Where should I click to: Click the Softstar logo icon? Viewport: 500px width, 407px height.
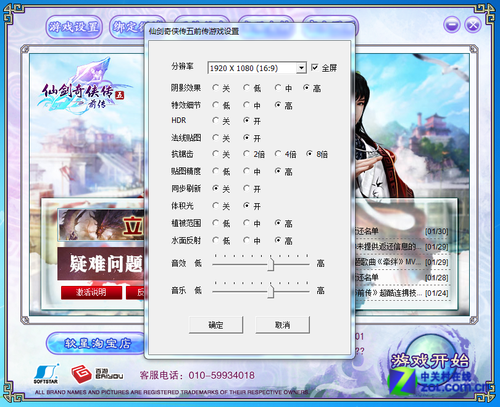[46, 374]
